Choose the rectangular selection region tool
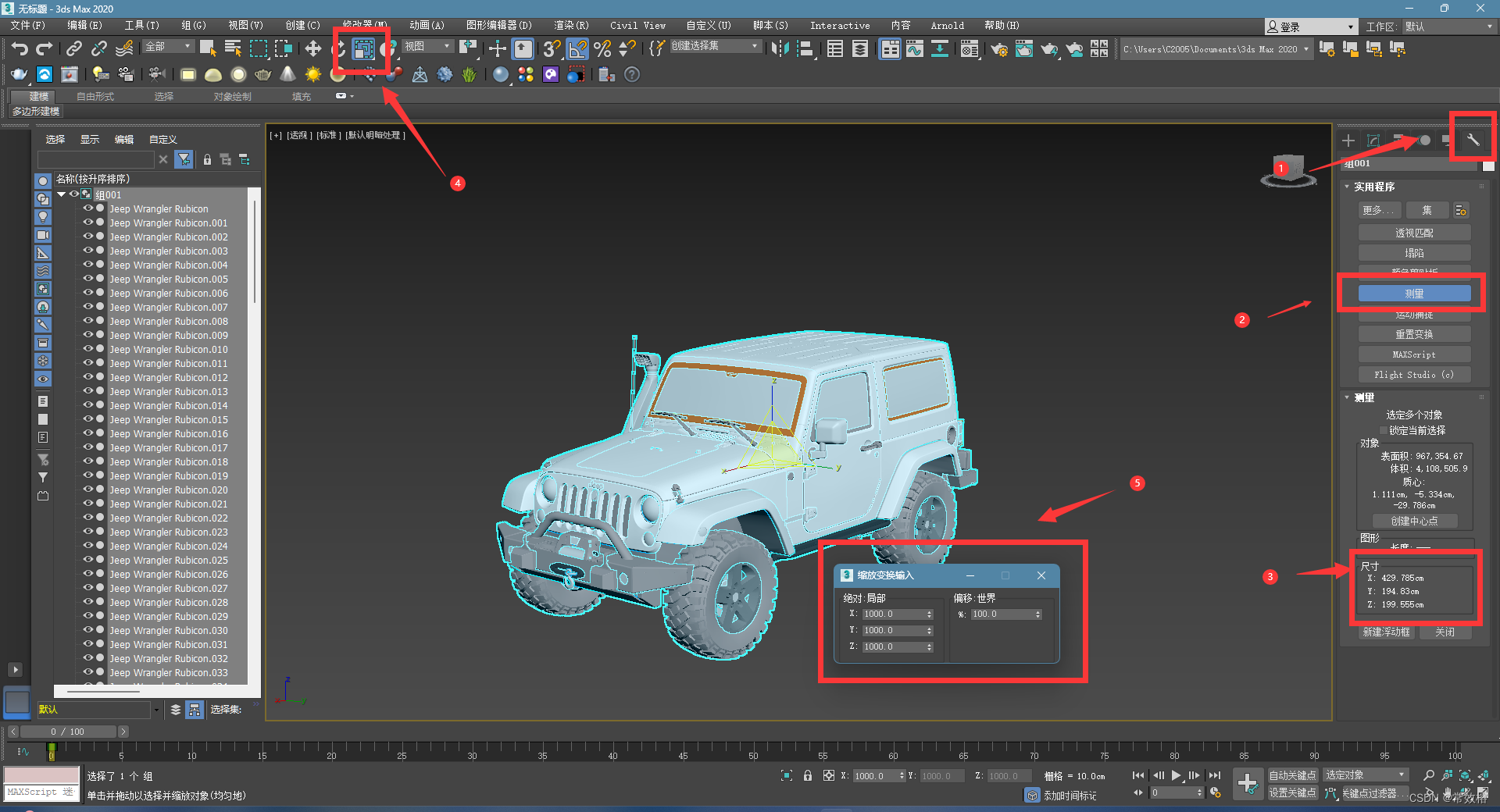 (258, 49)
